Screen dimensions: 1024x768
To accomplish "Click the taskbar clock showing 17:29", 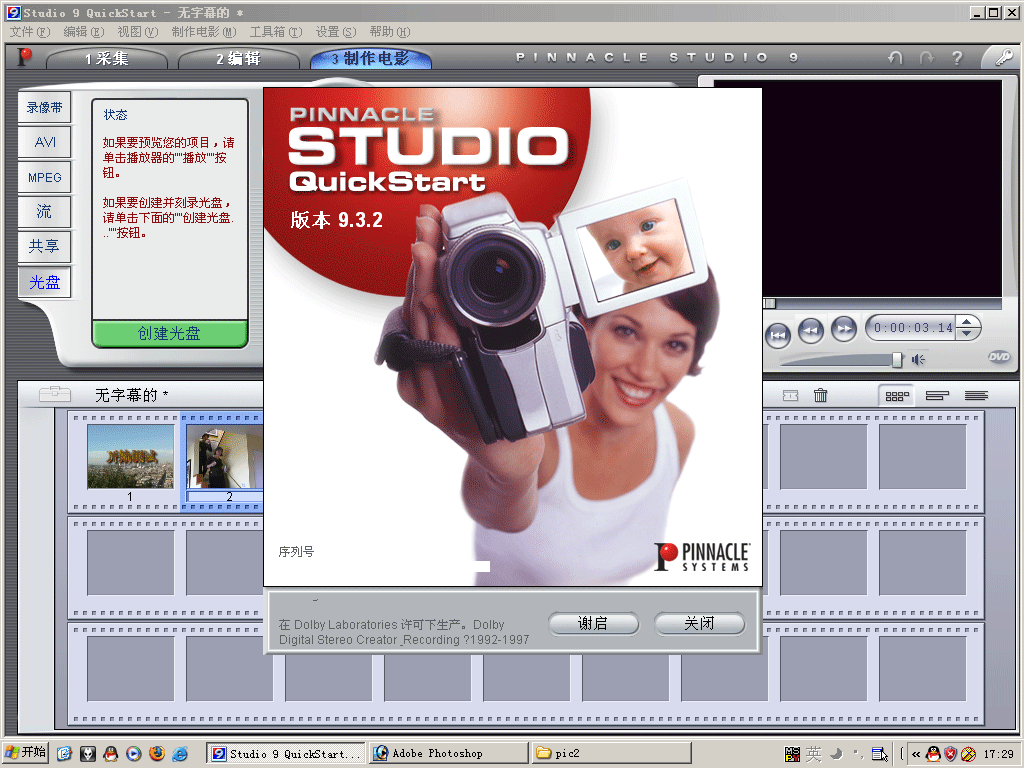I will click(x=999, y=754).
